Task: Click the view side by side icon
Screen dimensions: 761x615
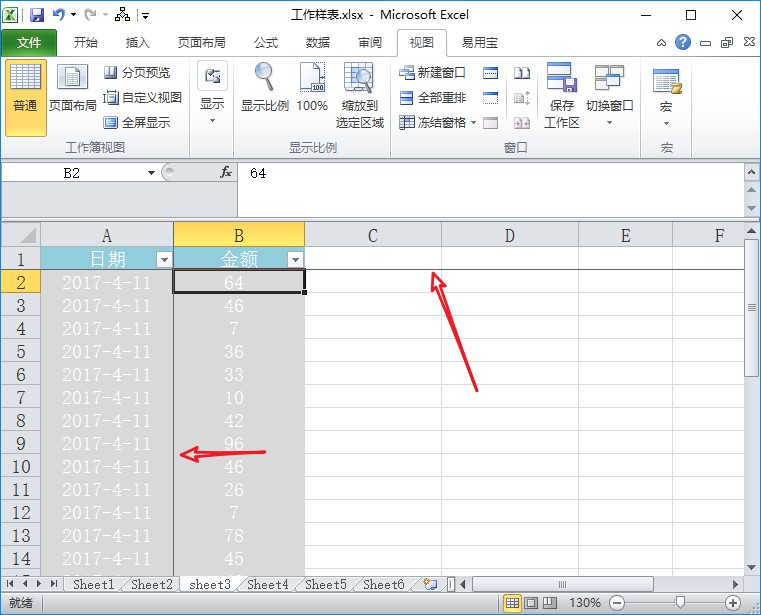Action: click(522, 73)
